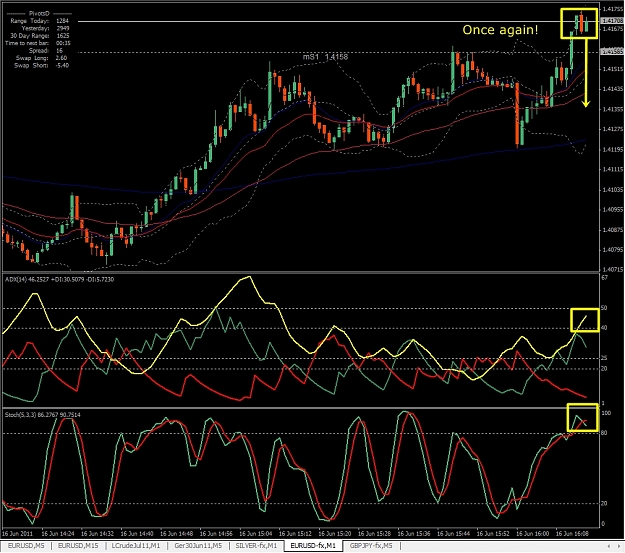625x553 pixels.
Task: Click the 16 Jun 14:24 time label
Action: pyautogui.click(x=58, y=533)
